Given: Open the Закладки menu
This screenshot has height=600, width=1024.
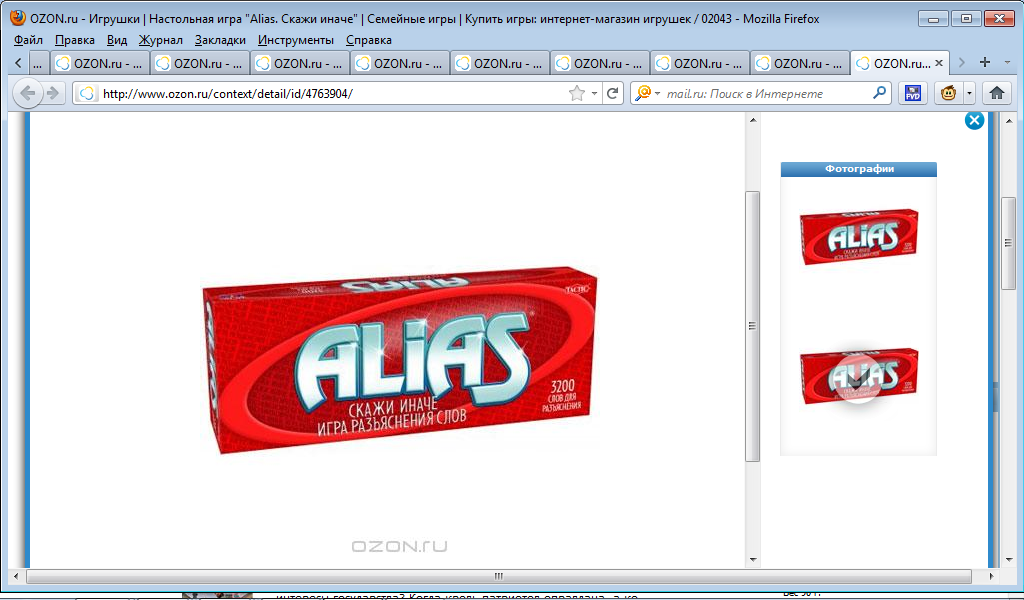Looking at the screenshot, I should click(x=220, y=40).
